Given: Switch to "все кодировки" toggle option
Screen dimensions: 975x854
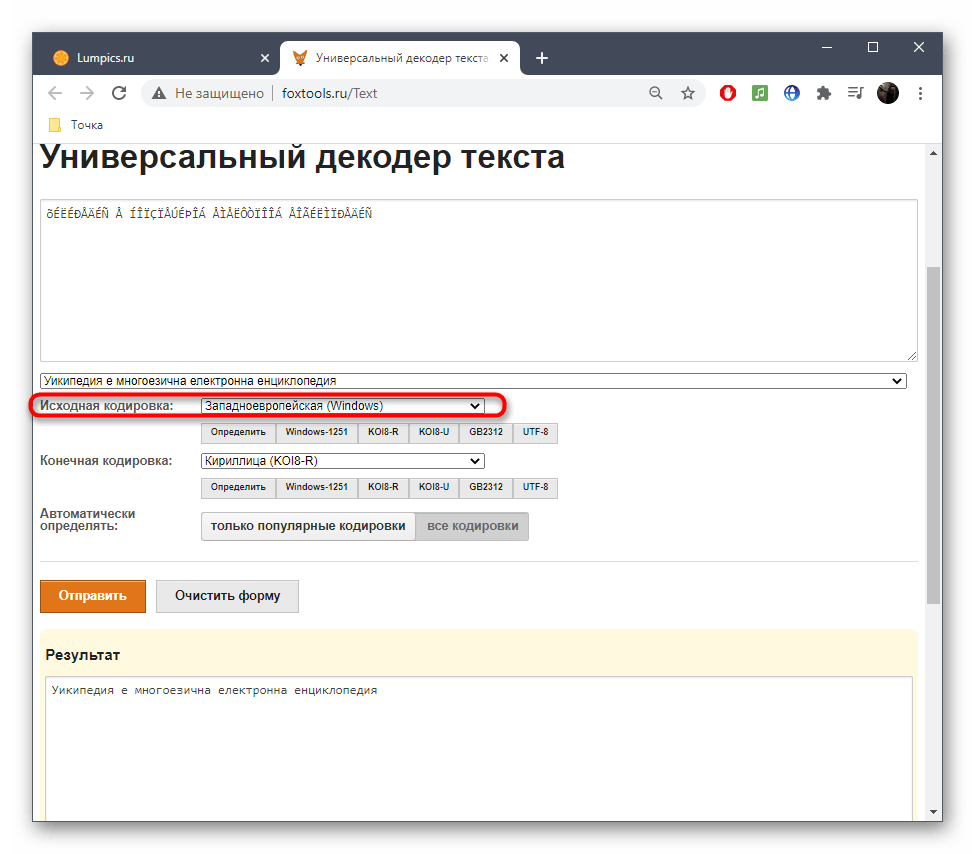Looking at the screenshot, I should tap(472, 526).
